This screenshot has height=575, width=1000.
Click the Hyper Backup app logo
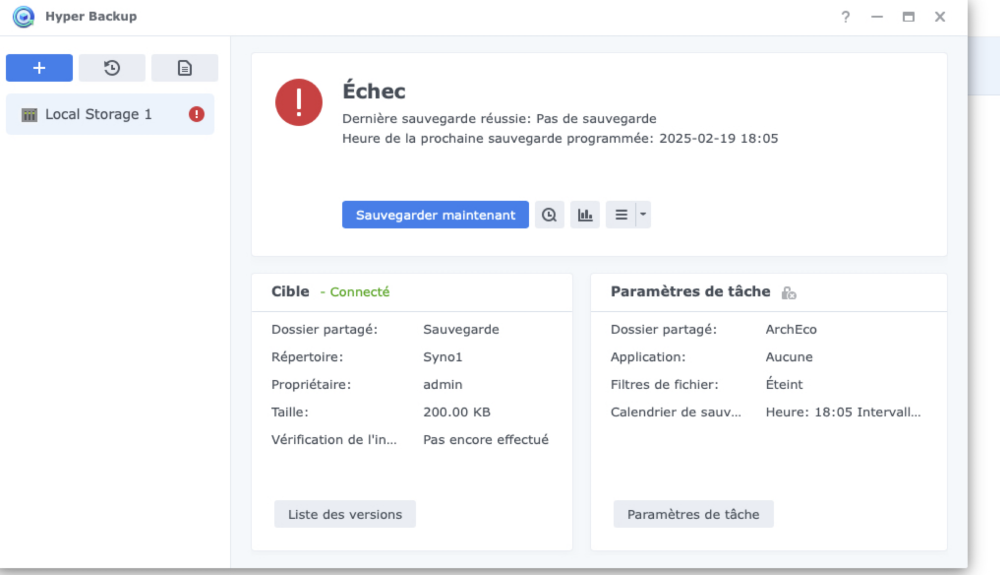click(x=24, y=17)
